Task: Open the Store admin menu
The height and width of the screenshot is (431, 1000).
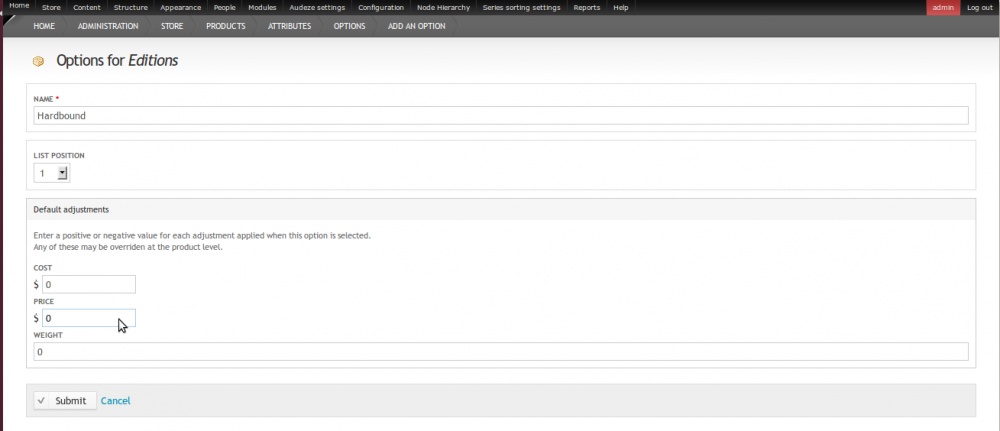Action: tap(50, 7)
